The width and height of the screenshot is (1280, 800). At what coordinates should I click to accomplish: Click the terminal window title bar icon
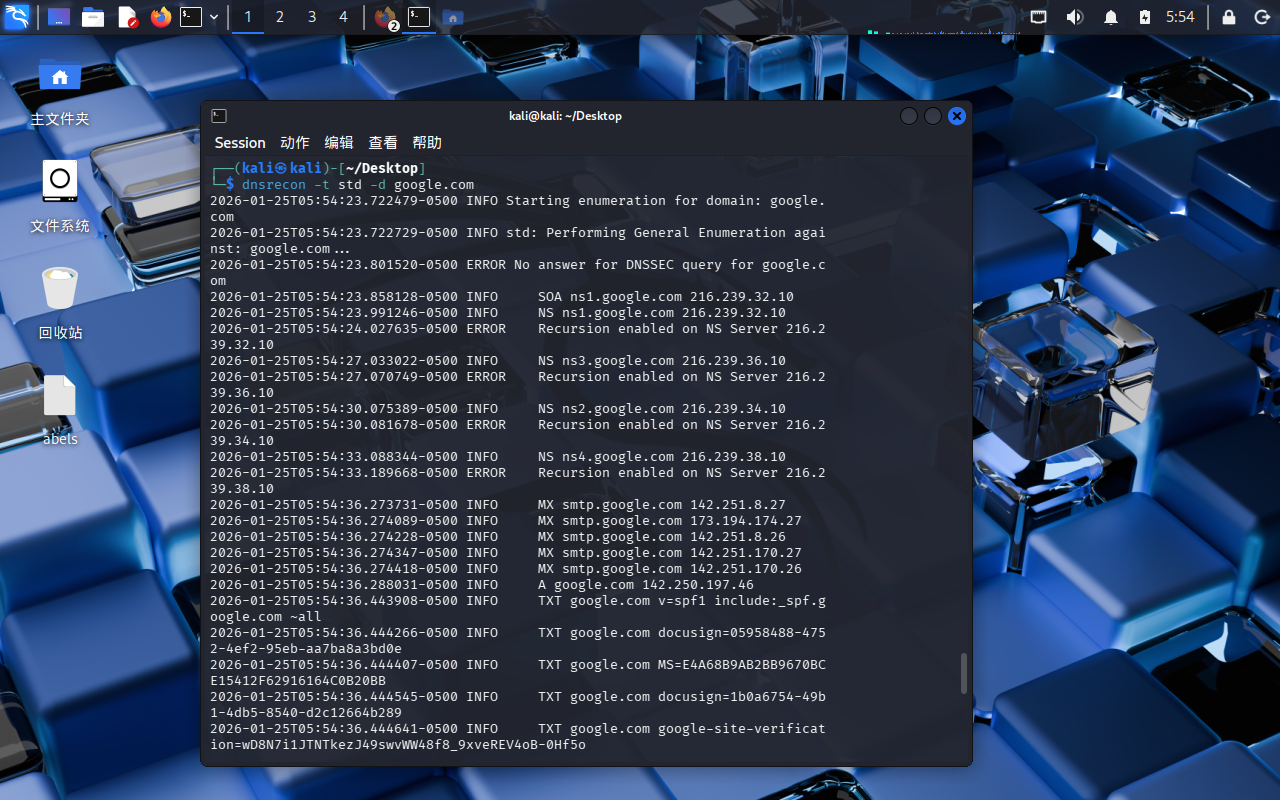pyautogui.click(x=219, y=116)
